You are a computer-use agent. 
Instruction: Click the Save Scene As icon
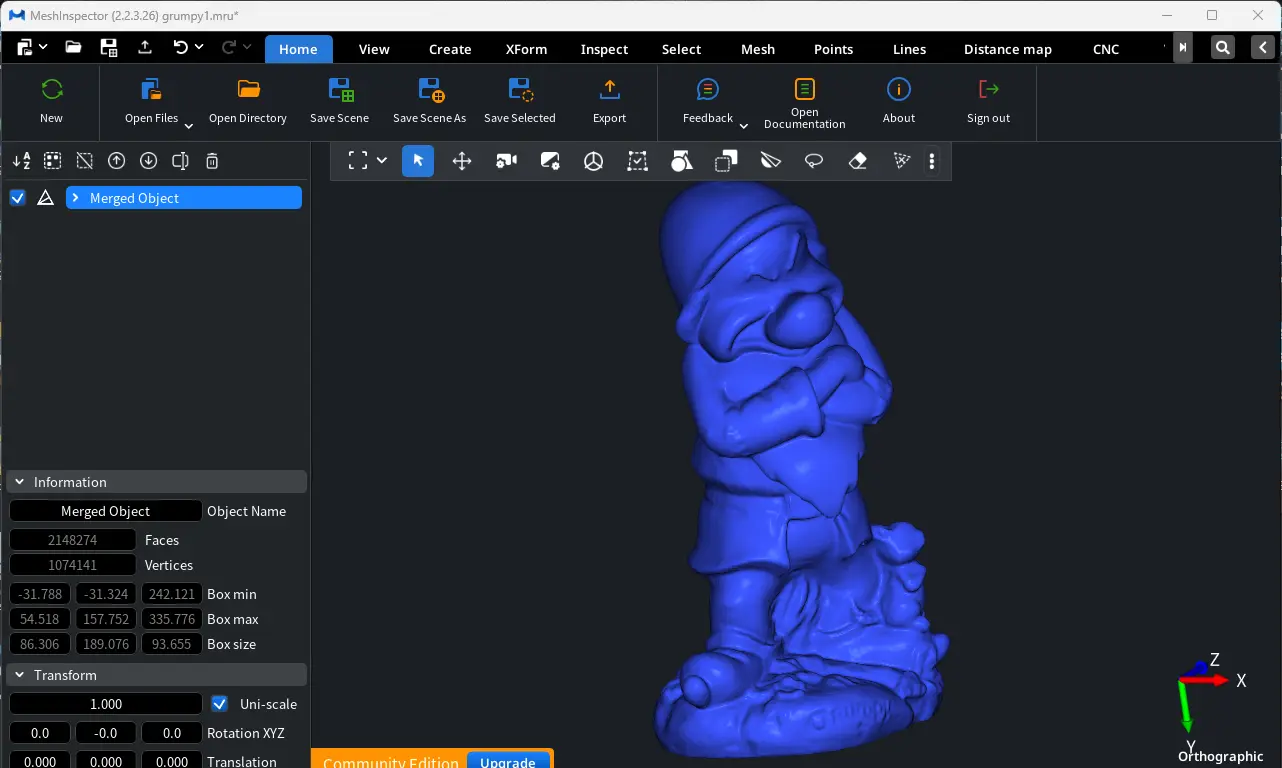[x=430, y=89]
